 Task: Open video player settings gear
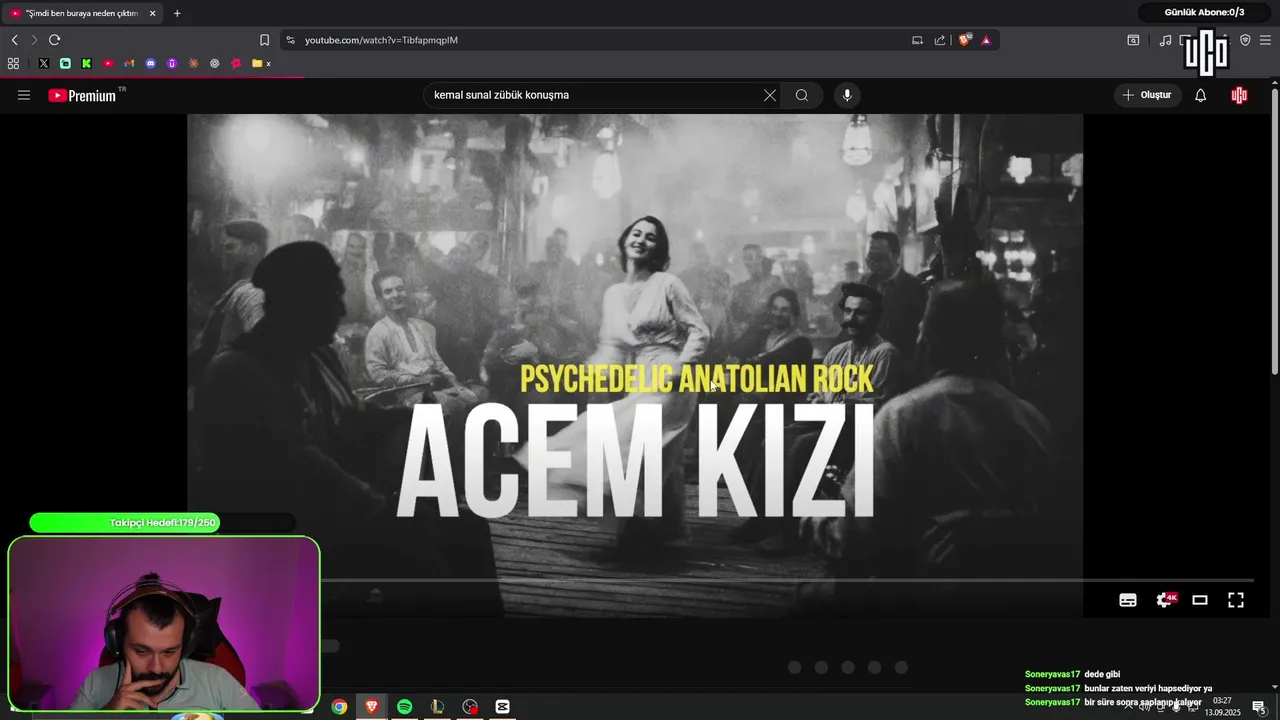(x=1165, y=600)
